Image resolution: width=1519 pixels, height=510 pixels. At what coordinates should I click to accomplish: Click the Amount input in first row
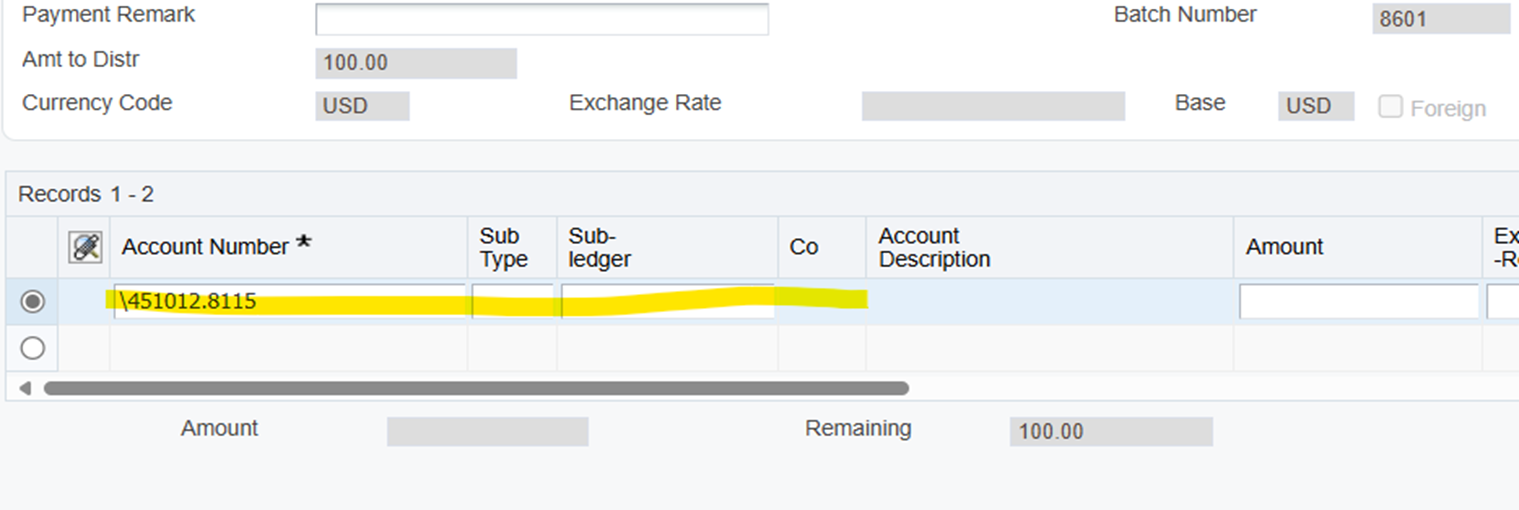(x=1358, y=301)
